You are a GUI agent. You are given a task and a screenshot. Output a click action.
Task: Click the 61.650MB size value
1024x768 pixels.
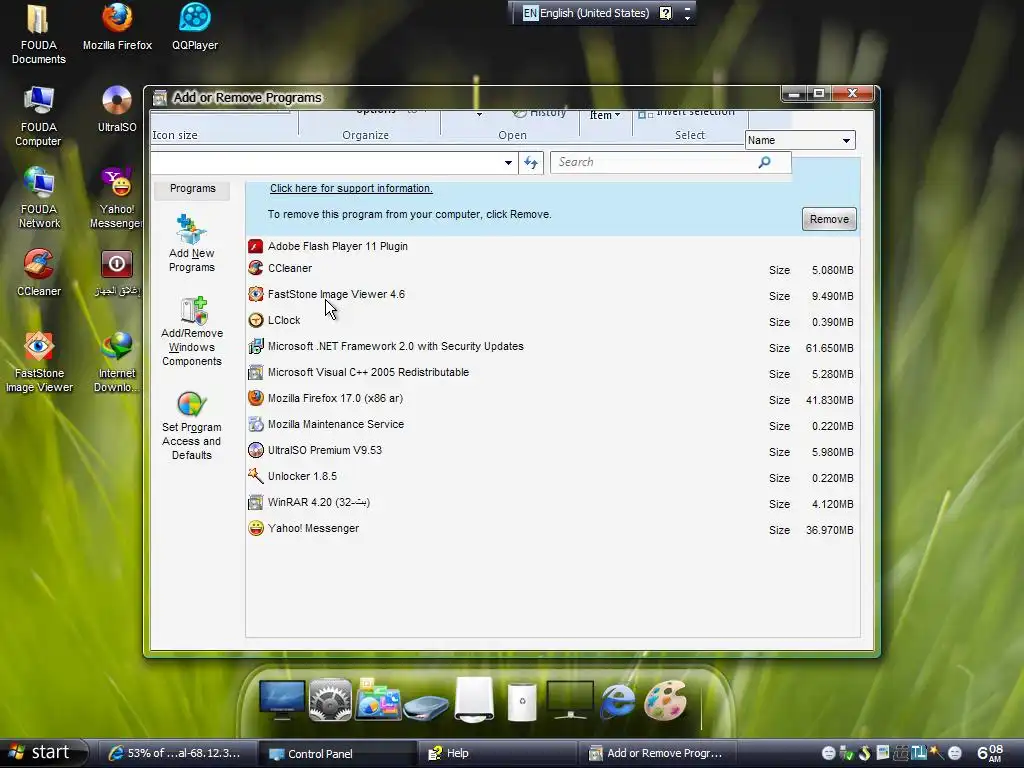[x=829, y=348]
